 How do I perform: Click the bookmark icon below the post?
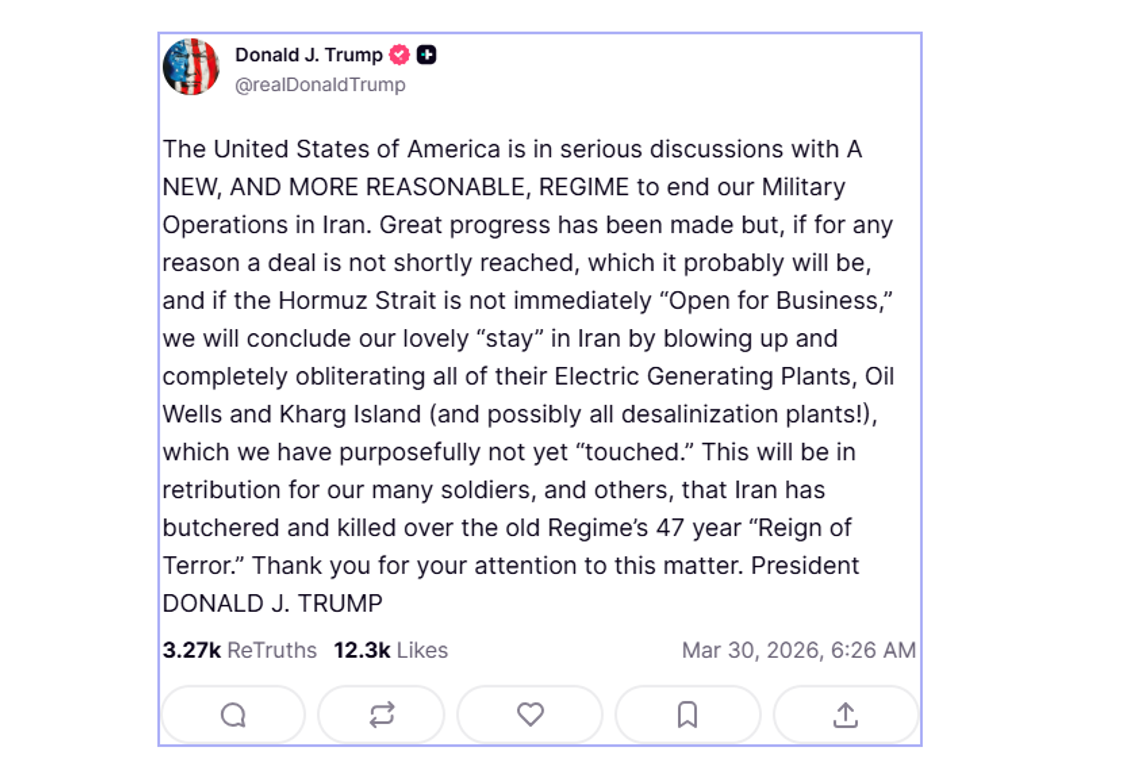click(687, 714)
